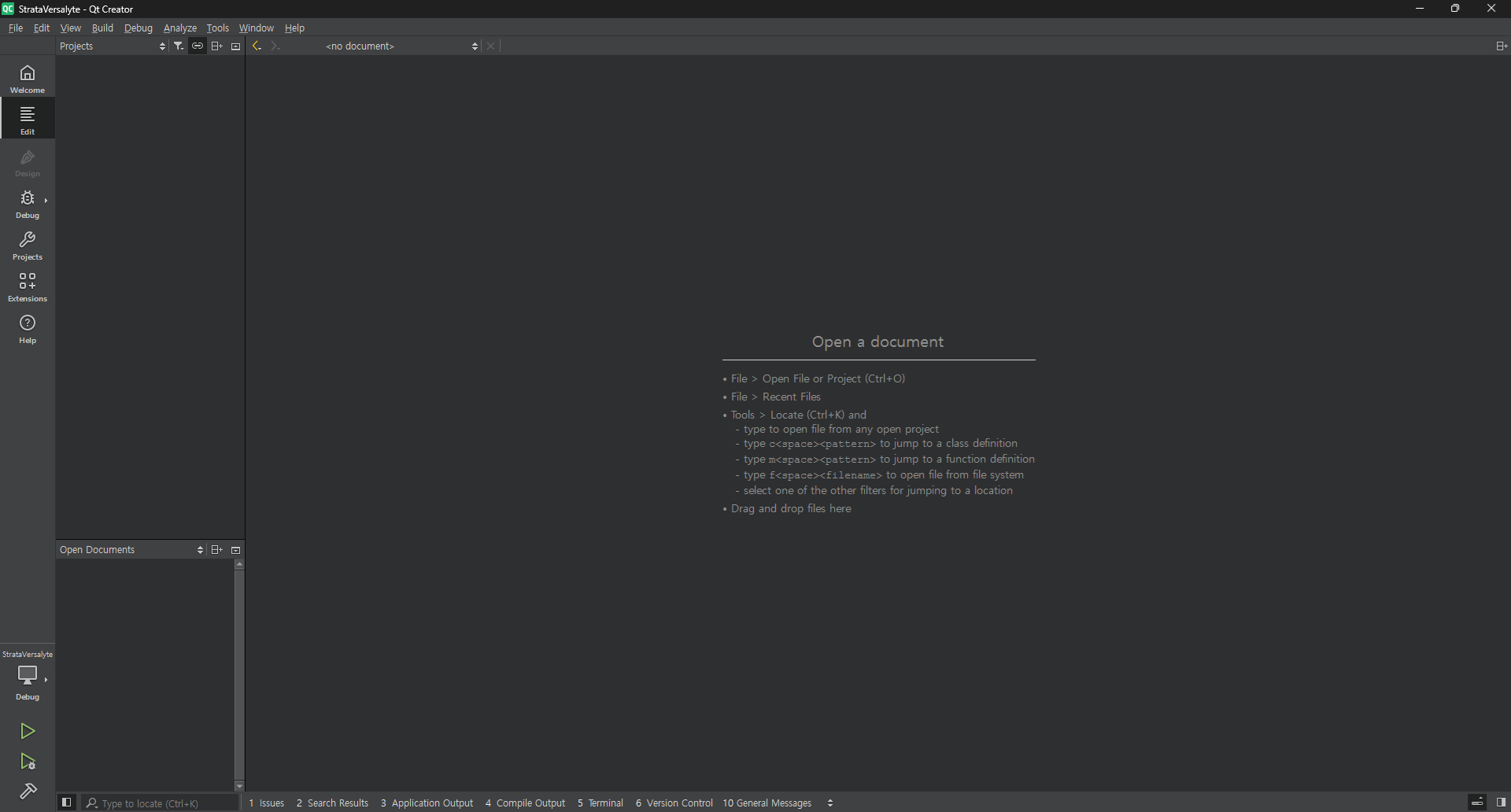Open Version Control pane
Viewport: 1511px width, 812px height.
click(x=674, y=803)
